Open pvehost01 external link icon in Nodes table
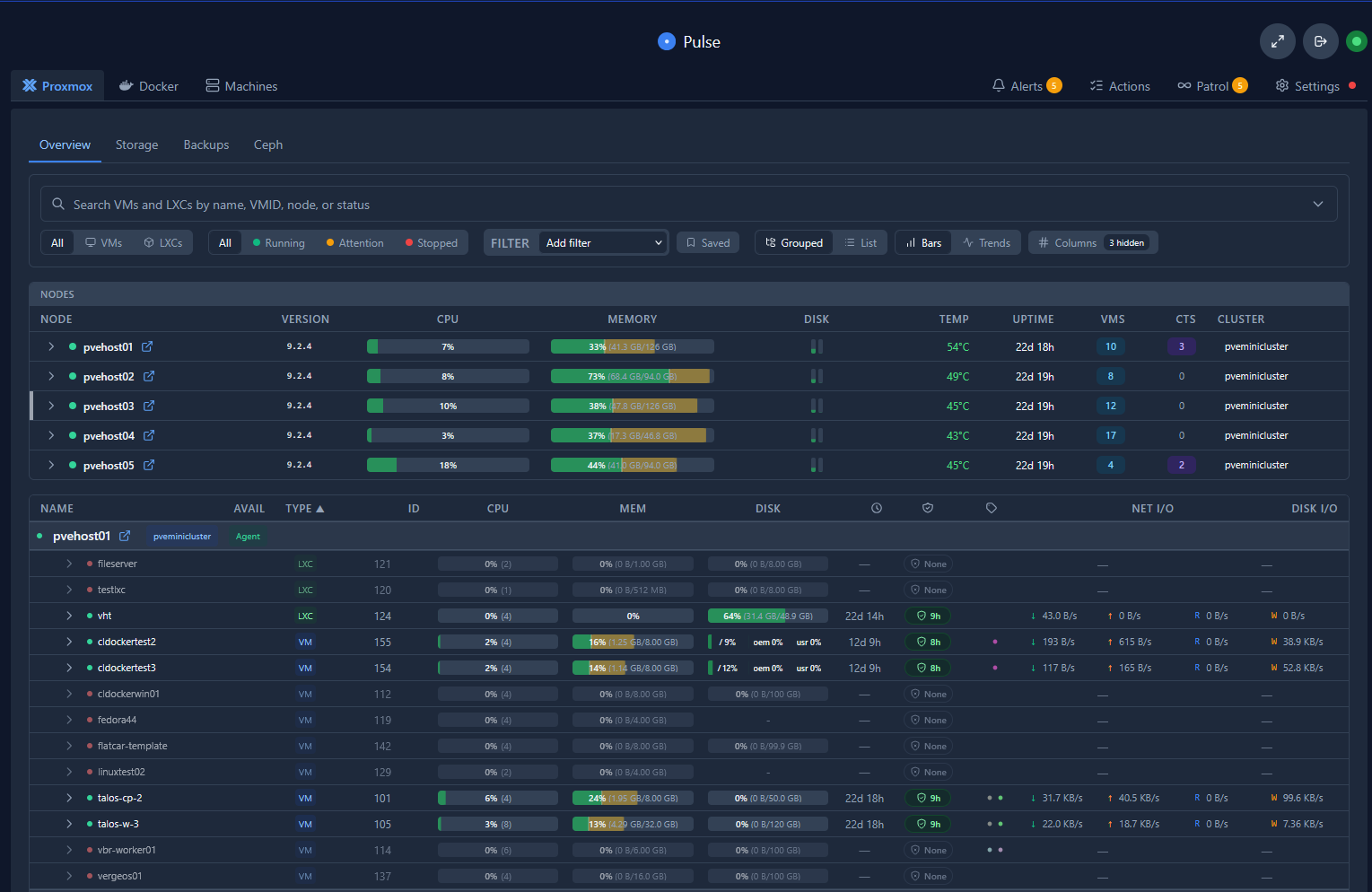Screen dimensions: 1372x892 [x=147, y=346]
